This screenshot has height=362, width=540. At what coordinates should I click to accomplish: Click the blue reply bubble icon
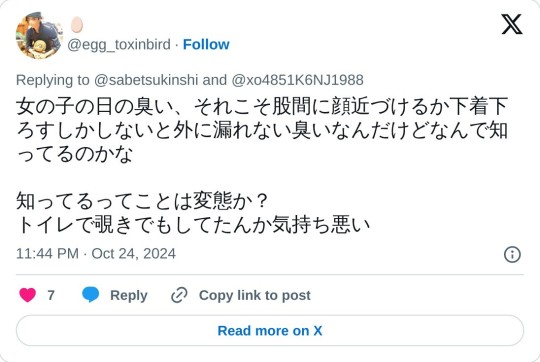(x=91, y=295)
